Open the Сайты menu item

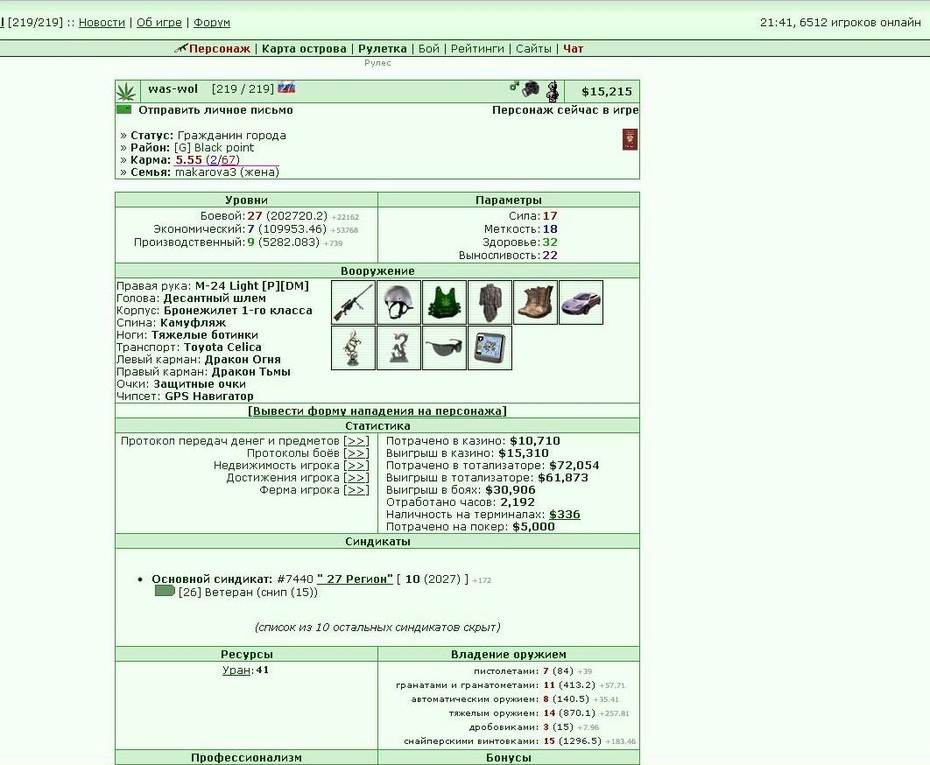tap(533, 49)
